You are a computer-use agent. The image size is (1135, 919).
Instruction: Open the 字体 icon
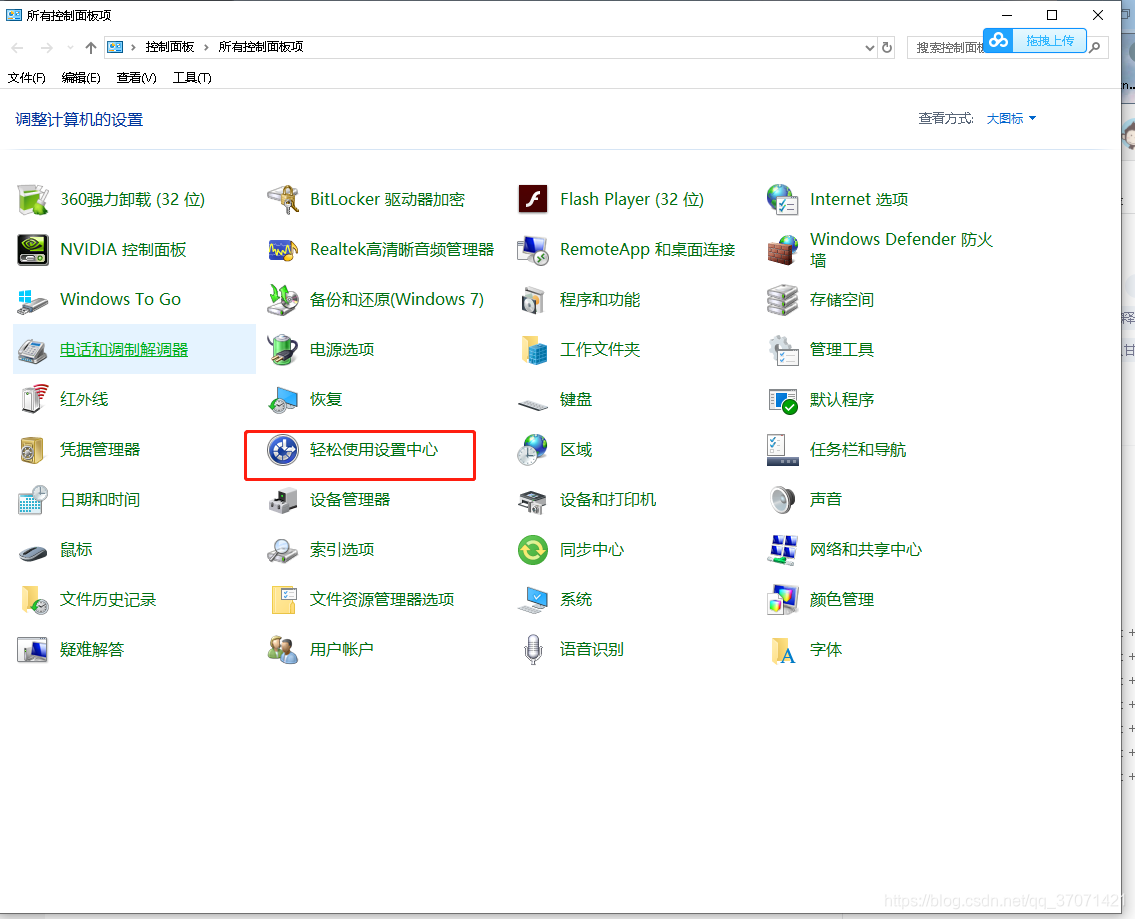pyautogui.click(x=782, y=650)
